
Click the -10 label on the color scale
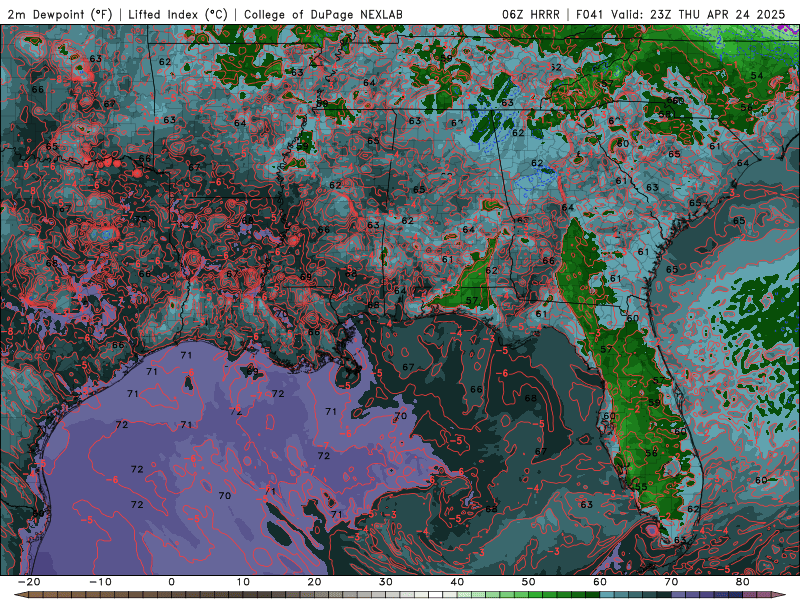pos(100,582)
